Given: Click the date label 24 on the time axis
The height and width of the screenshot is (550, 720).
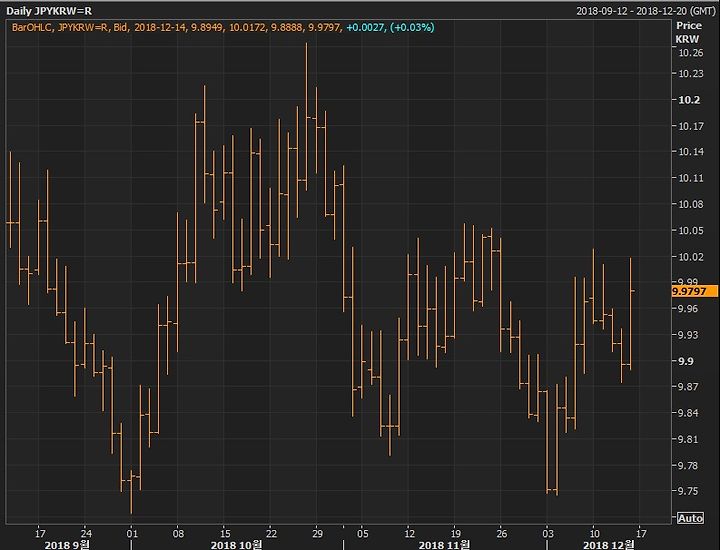Looking at the screenshot, I should click(86, 533).
